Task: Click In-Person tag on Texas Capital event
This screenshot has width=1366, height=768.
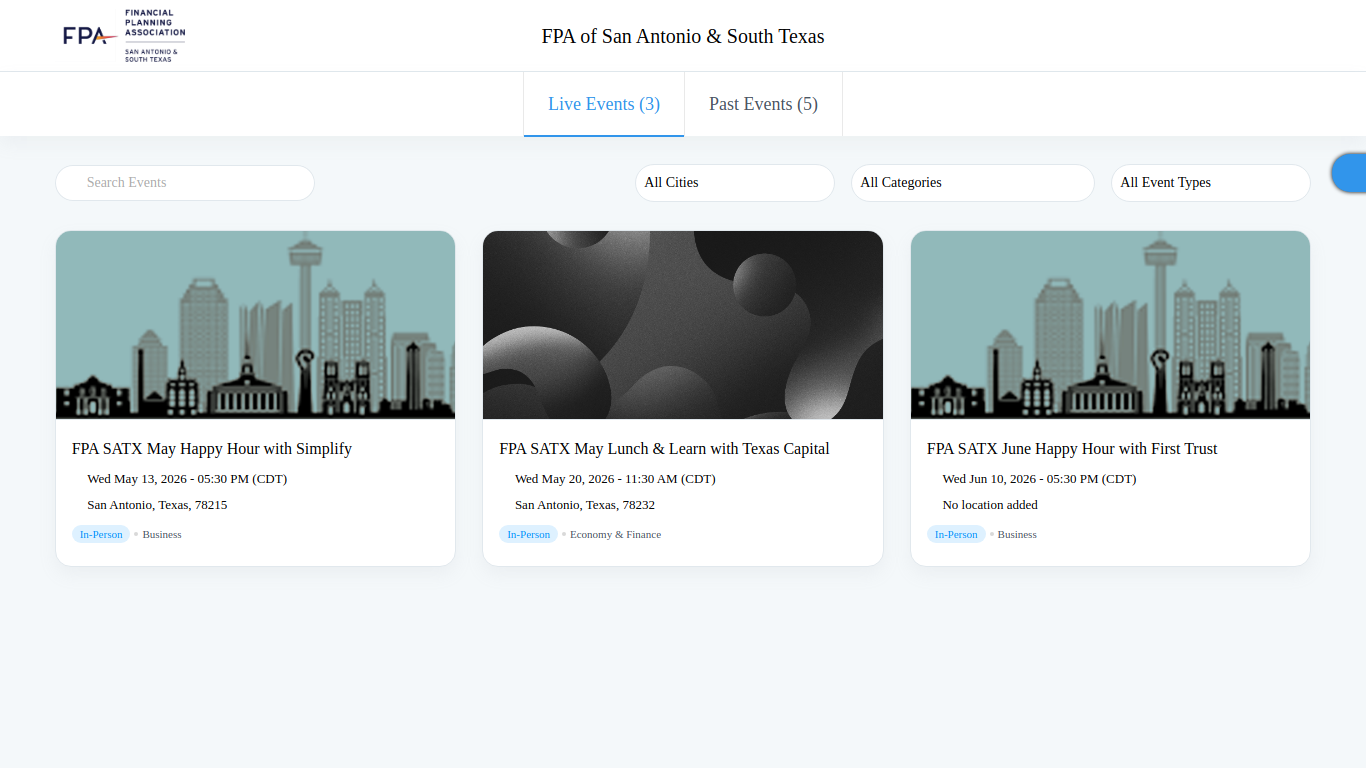Action: click(528, 534)
